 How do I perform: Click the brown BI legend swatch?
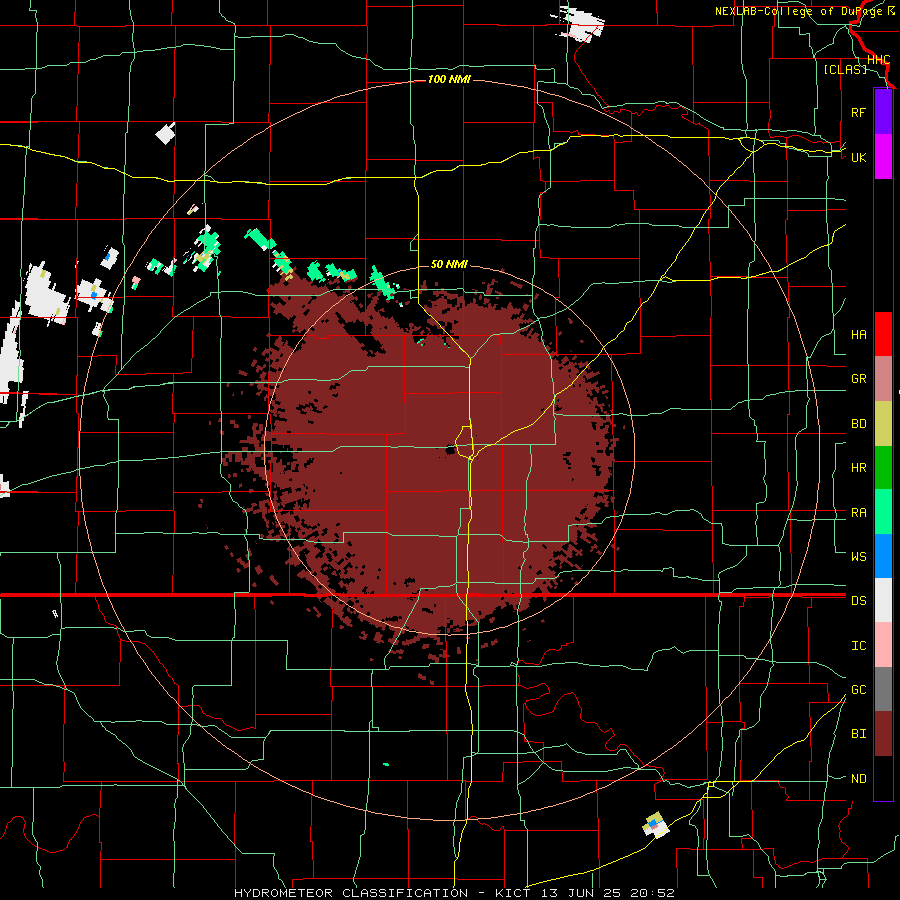click(883, 734)
